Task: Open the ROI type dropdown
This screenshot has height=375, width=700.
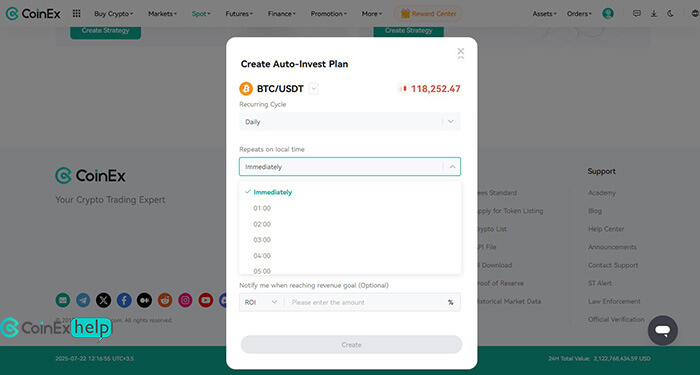Action: point(261,302)
